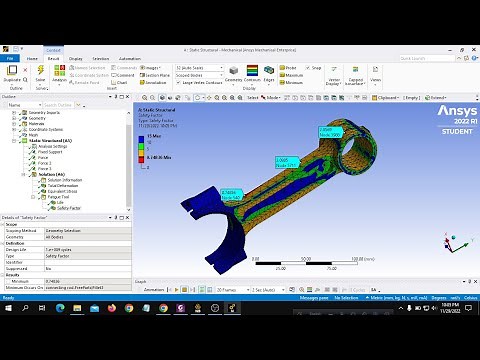Click the Stop animation button

pos(184,290)
